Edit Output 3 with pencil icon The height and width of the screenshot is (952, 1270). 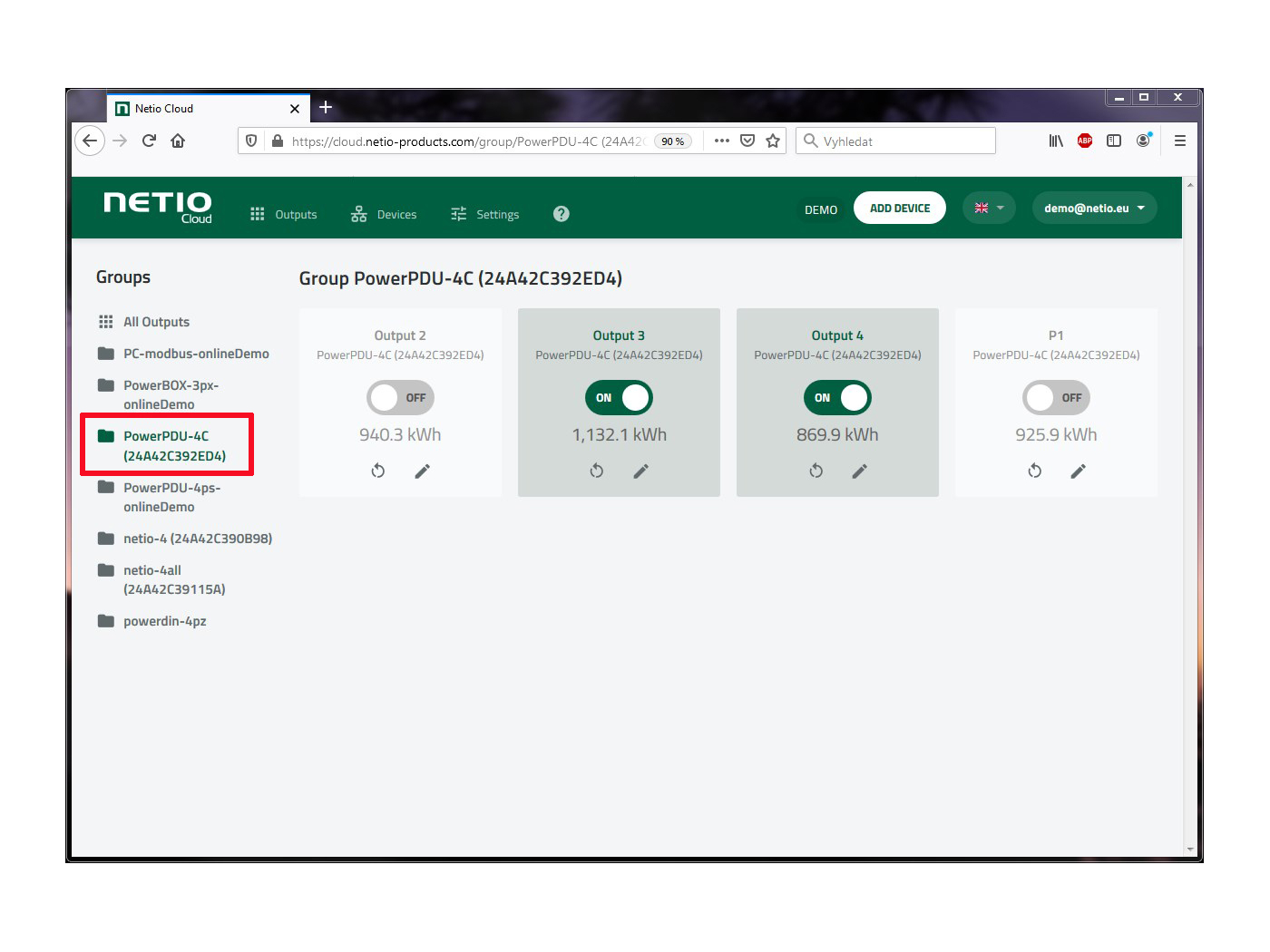tap(641, 471)
